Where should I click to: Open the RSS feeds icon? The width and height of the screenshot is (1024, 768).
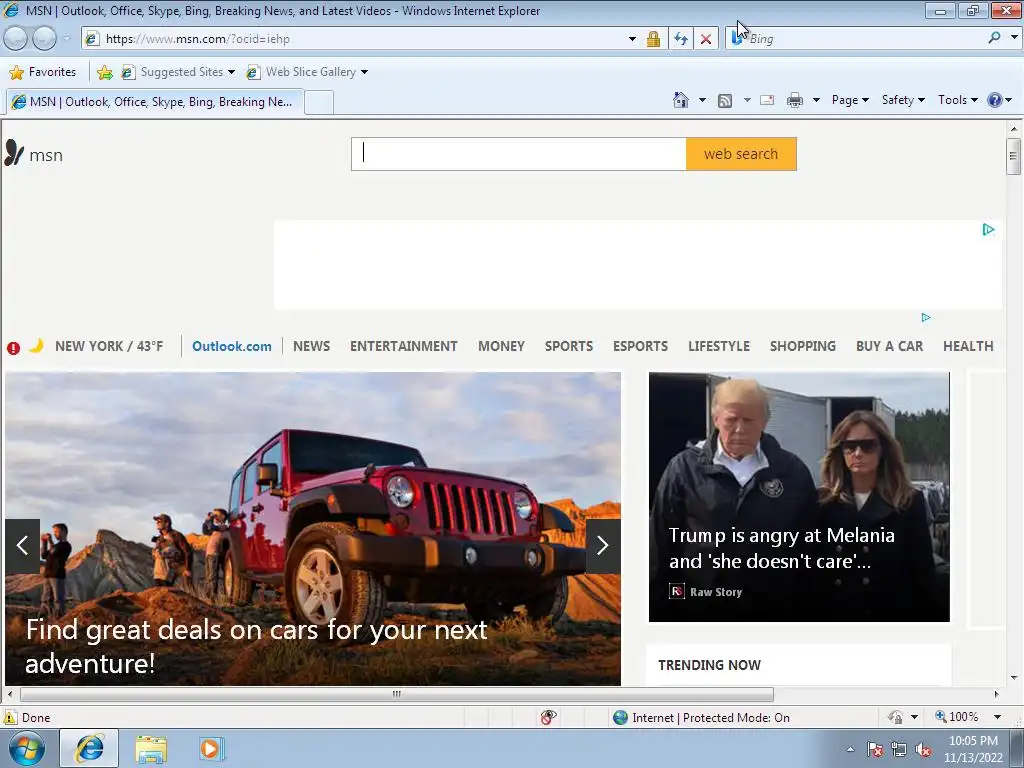coord(725,101)
